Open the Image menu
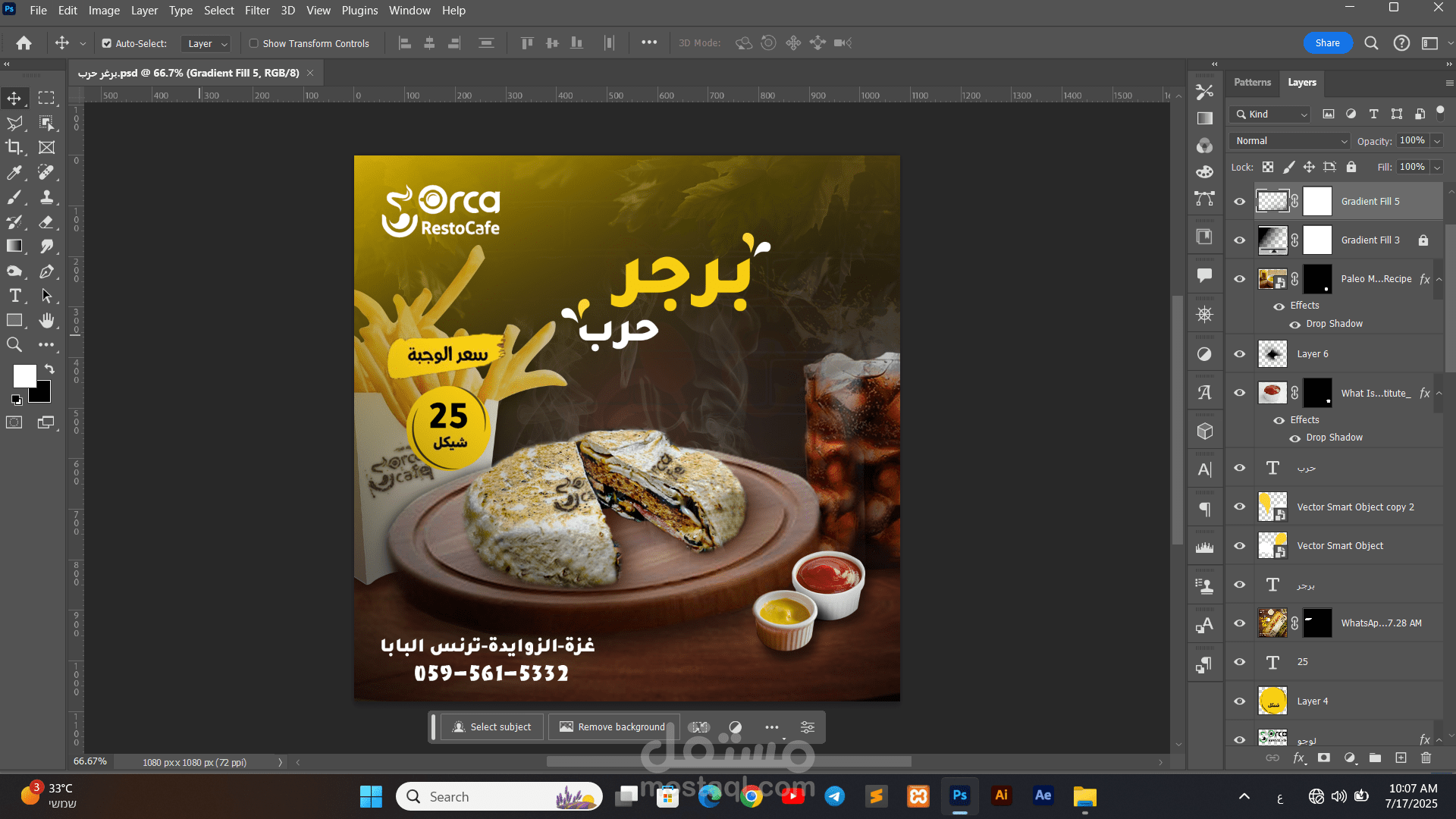The image size is (1456, 819). click(104, 11)
